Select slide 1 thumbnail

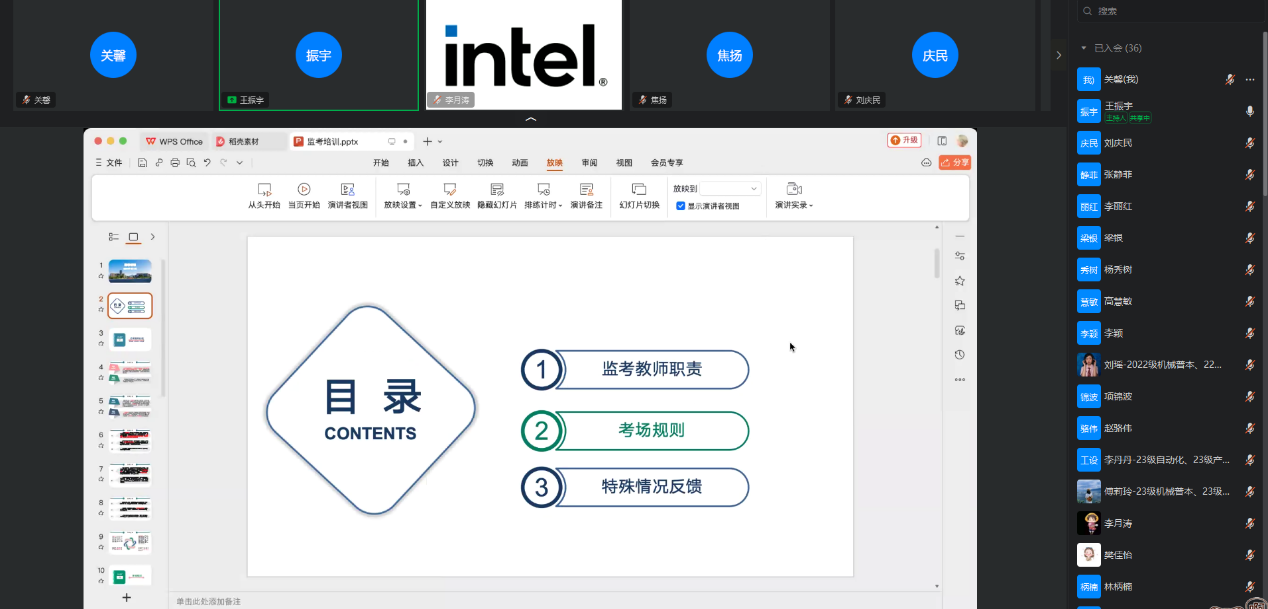tap(130, 271)
